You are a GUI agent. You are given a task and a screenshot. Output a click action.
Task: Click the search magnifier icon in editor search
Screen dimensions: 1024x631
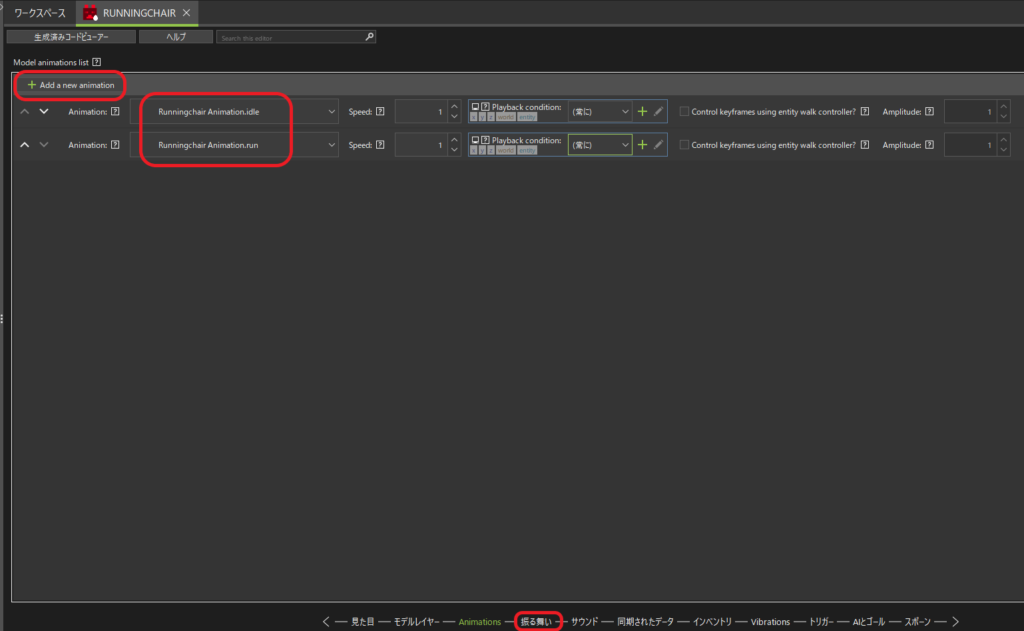click(x=369, y=37)
